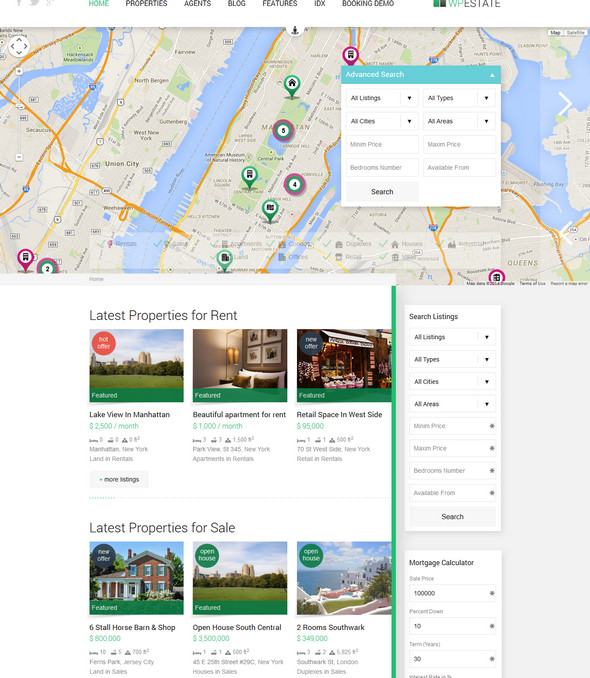Toggle the Duplexes map filter checkbox
This screenshot has width=590, height=678.
tap(327, 244)
